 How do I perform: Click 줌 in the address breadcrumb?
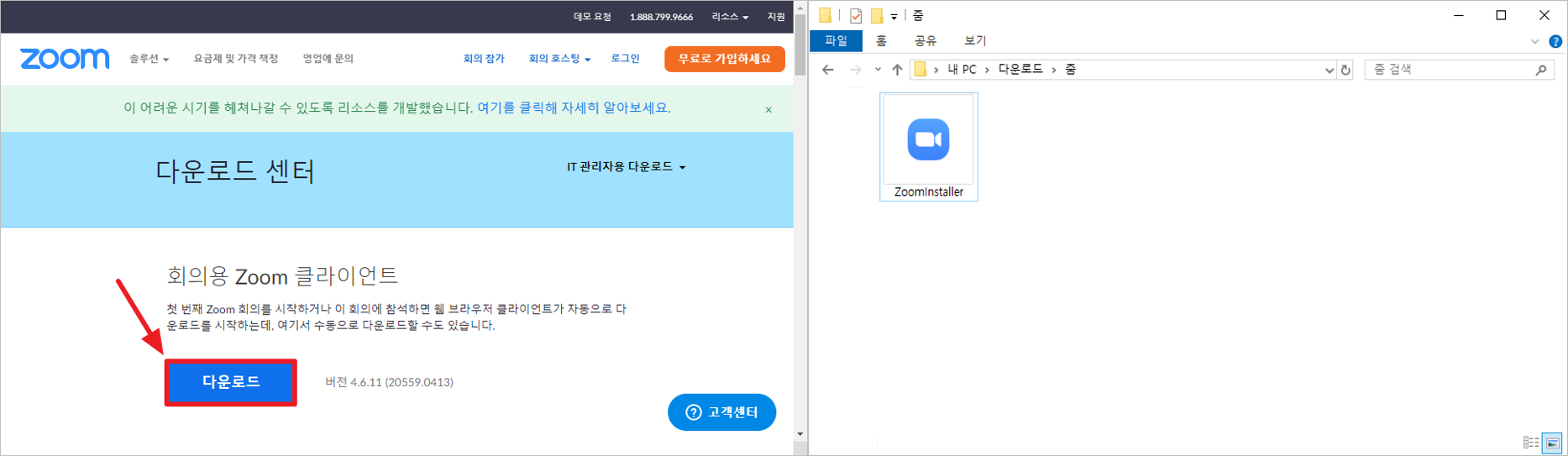(1071, 70)
